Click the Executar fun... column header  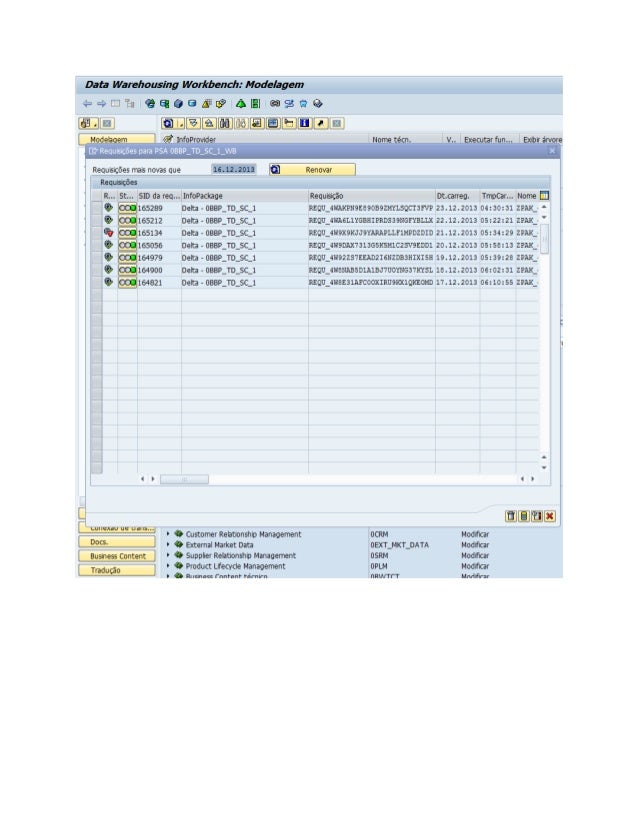490,139
